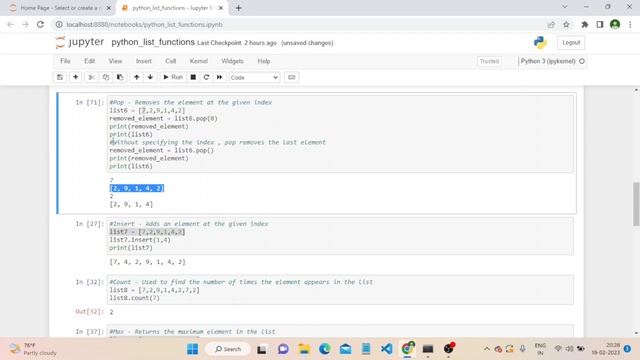The image size is (640, 360).
Task: Save notebook with the floppy disk icon
Action: tap(60, 77)
